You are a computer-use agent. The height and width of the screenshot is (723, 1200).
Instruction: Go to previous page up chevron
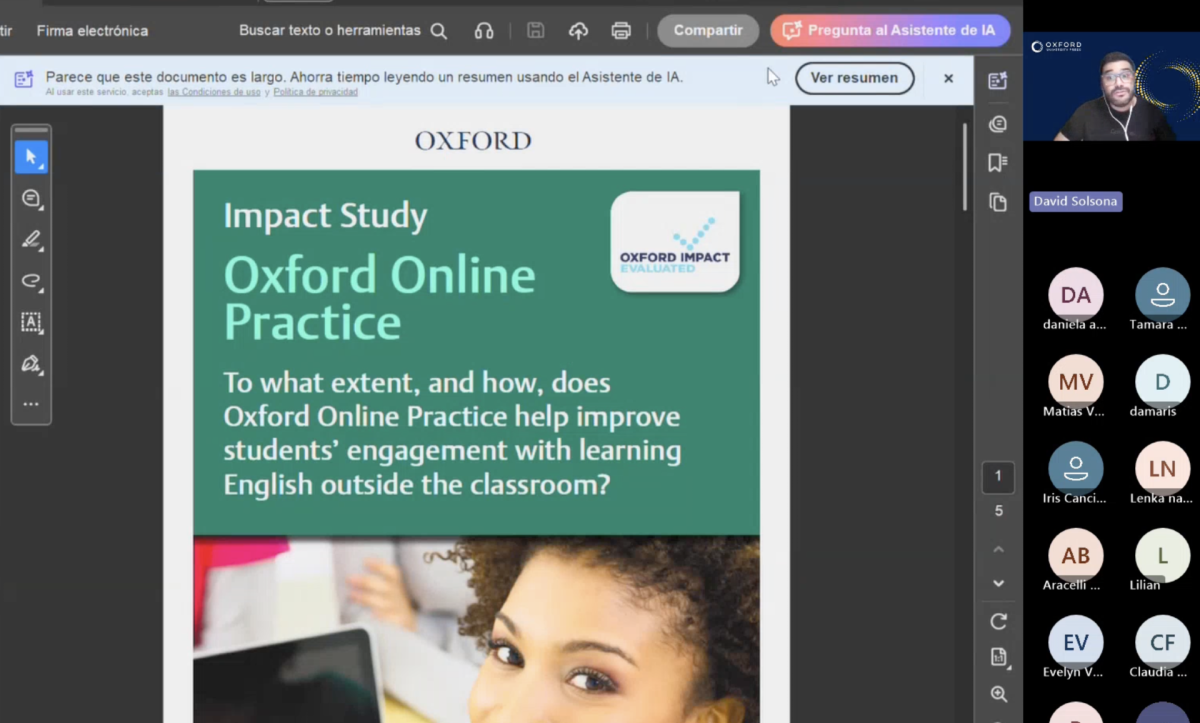(x=998, y=549)
